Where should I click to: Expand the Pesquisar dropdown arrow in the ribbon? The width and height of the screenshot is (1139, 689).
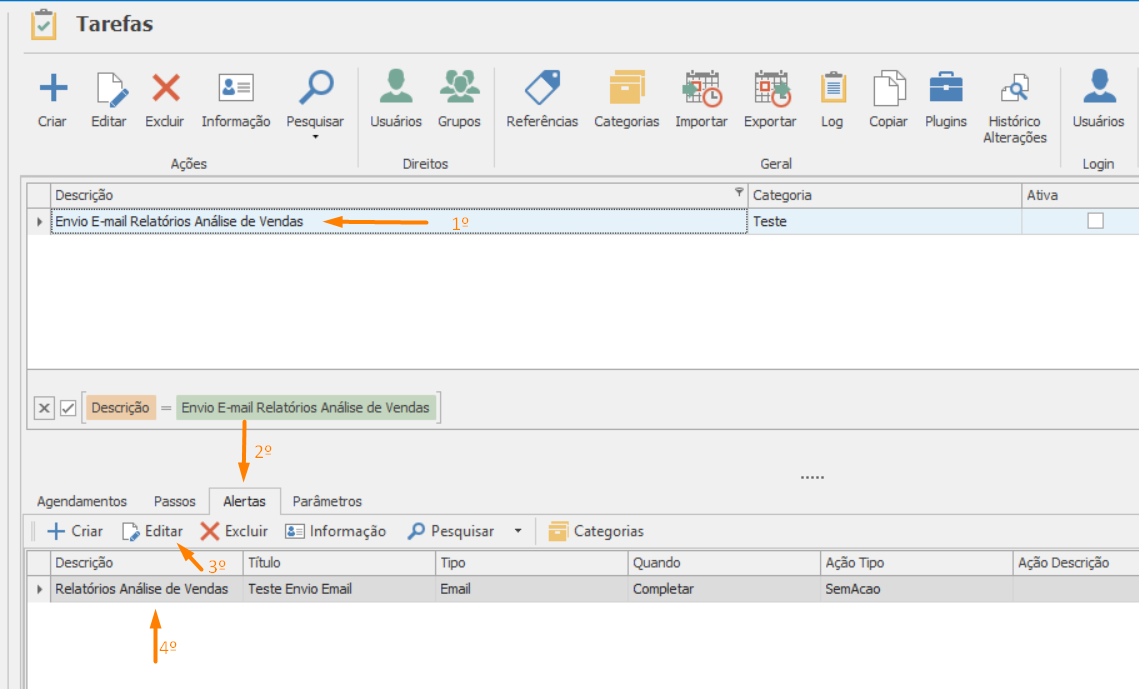[315, 136]
